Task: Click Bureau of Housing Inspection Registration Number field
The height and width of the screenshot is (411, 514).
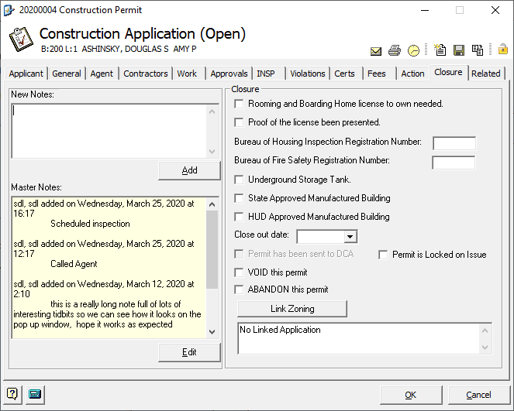Action: [x=454, y=143]
